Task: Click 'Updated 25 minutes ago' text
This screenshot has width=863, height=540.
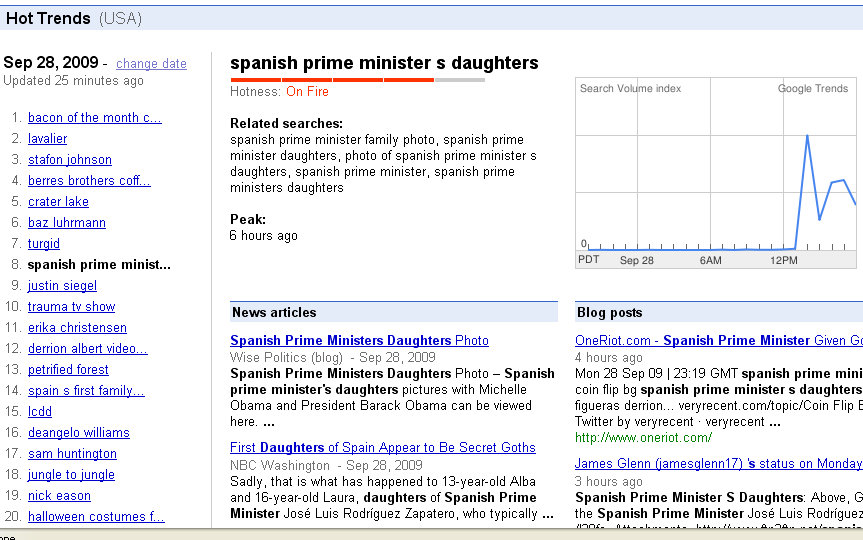Action: [73, 81]
